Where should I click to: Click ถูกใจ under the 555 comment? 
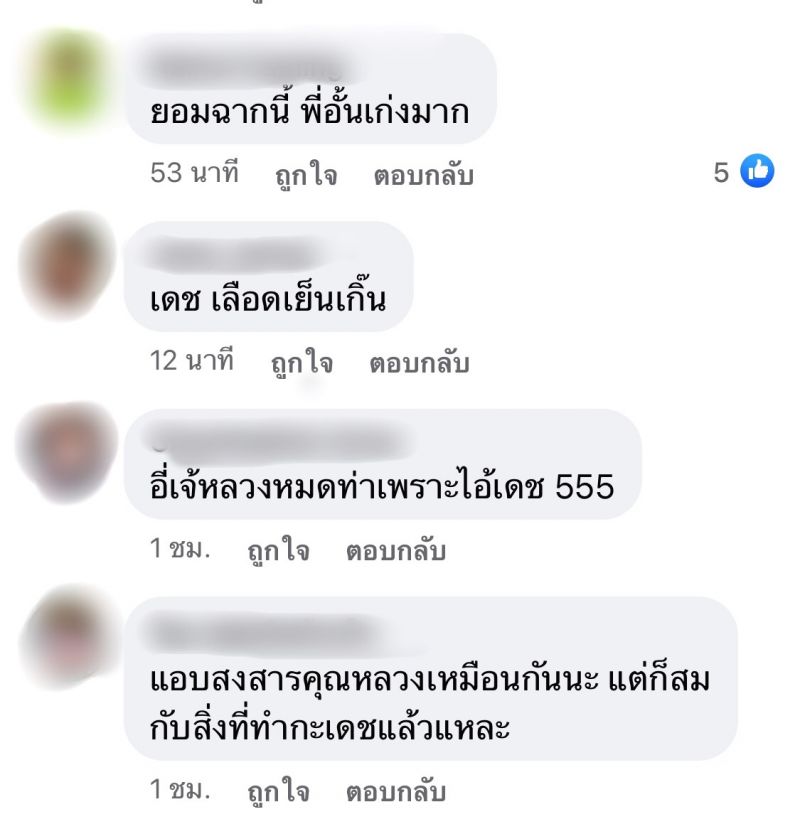278,550
